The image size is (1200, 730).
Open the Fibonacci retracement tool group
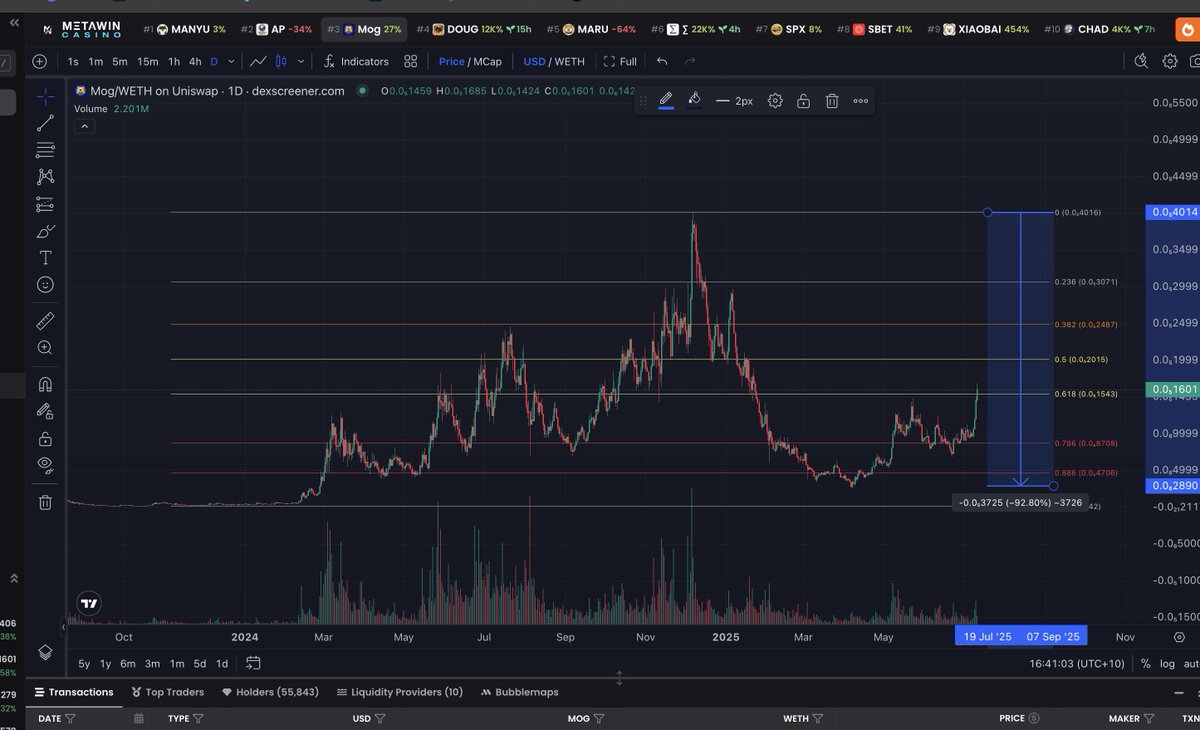pos(45,150)
